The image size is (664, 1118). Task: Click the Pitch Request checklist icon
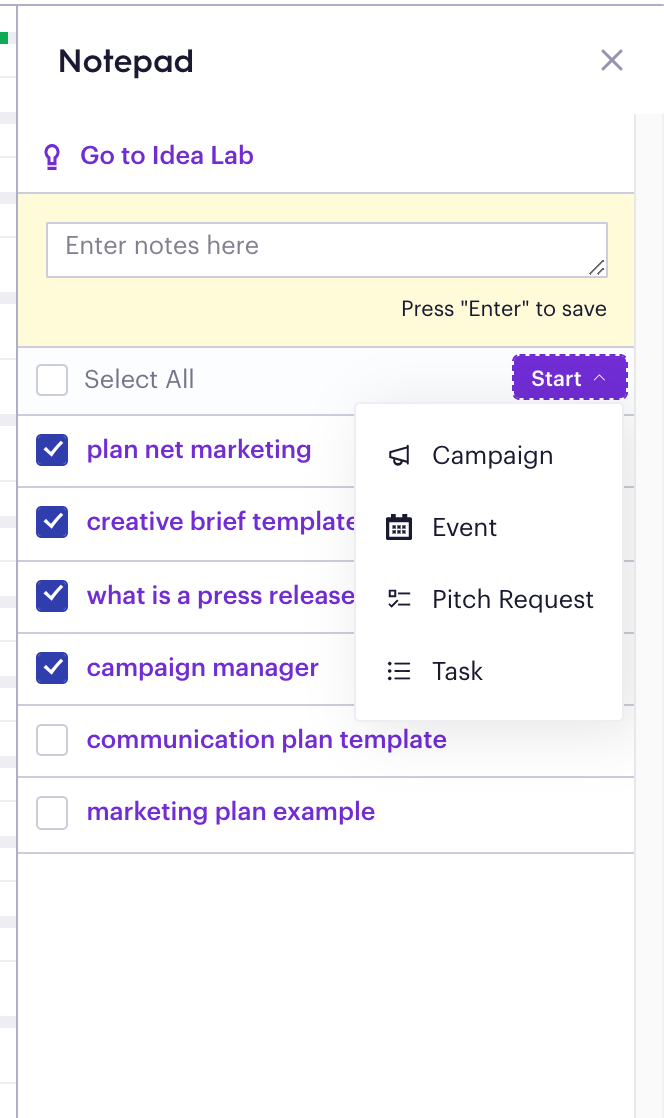click(399, 599)
